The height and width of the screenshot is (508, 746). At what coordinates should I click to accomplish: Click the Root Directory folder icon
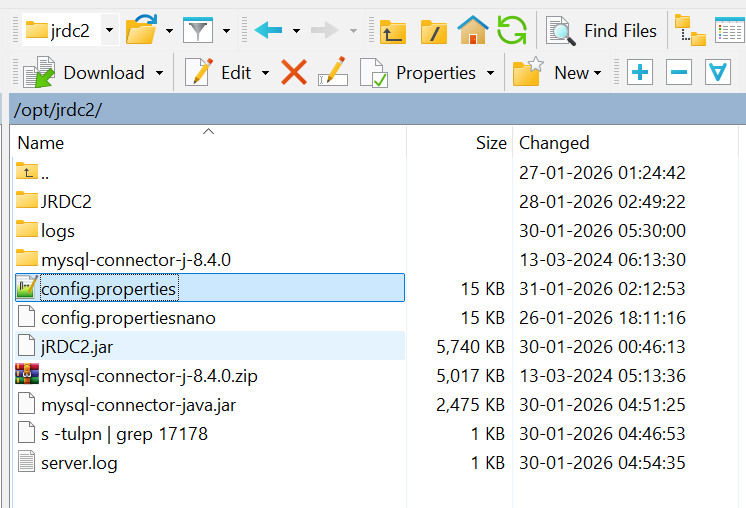tap(433, 31)
